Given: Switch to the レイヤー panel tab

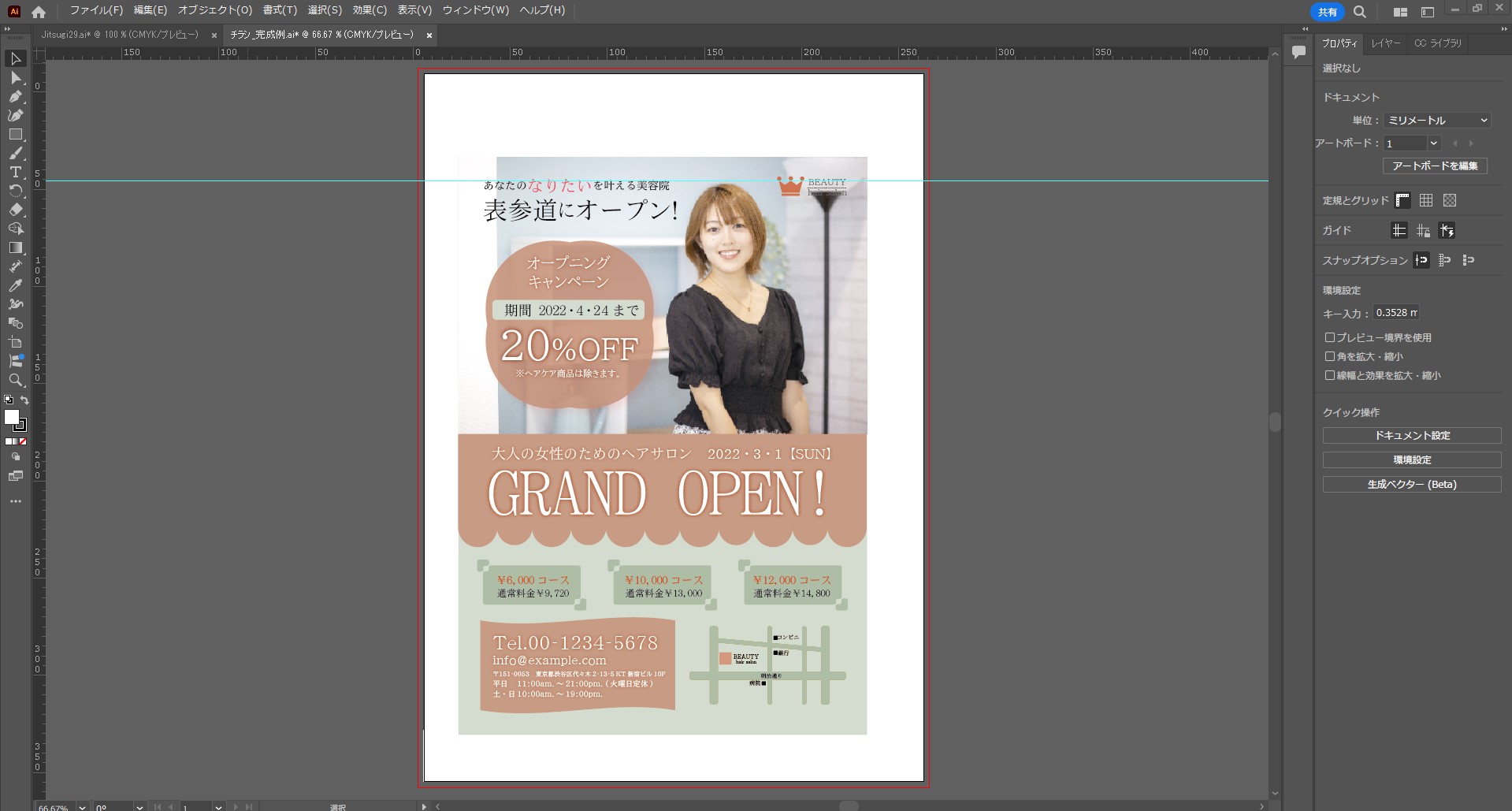Looking at the screenshot, I should click(x=1385, y=43).
